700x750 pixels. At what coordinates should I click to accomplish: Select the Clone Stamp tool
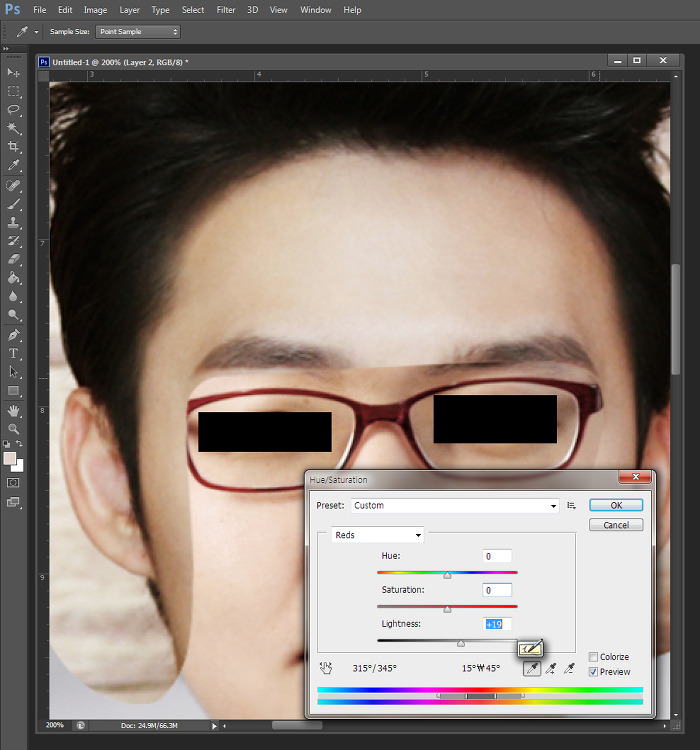coord(14,222)
